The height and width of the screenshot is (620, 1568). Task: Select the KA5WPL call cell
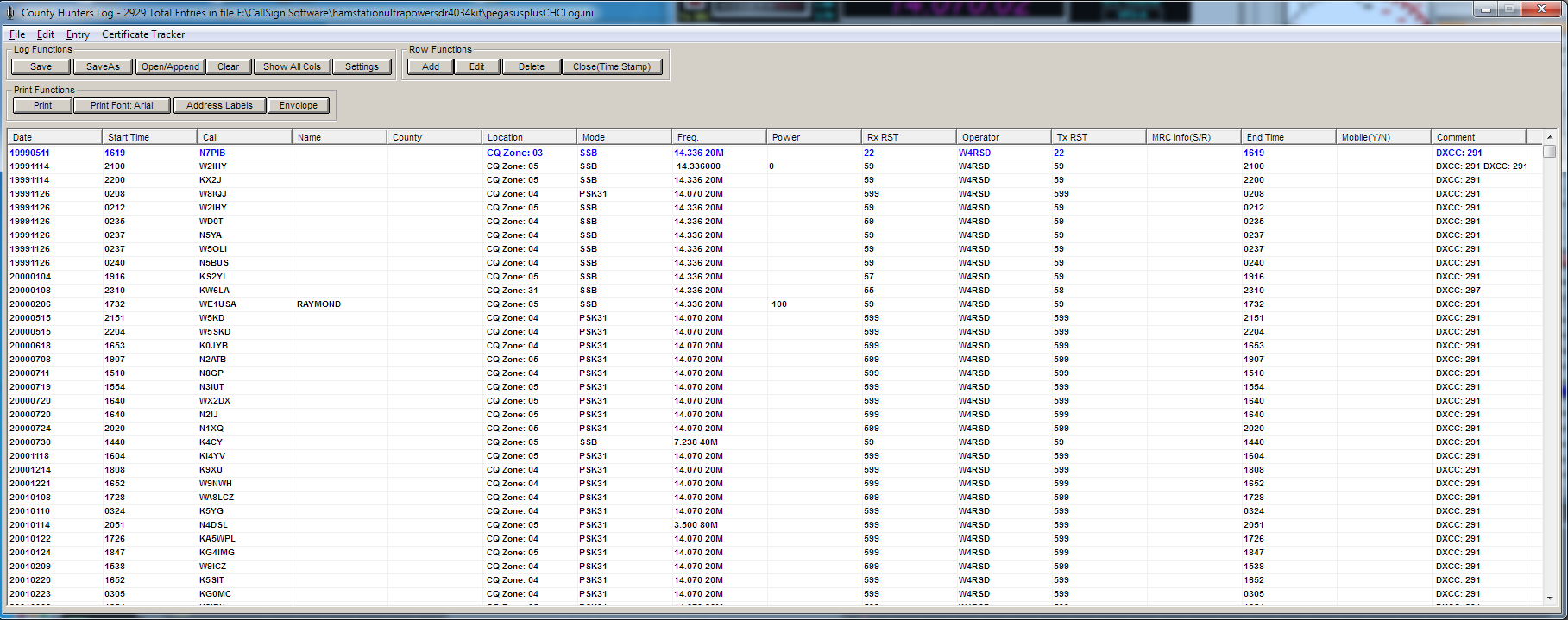tap(217, 539)
